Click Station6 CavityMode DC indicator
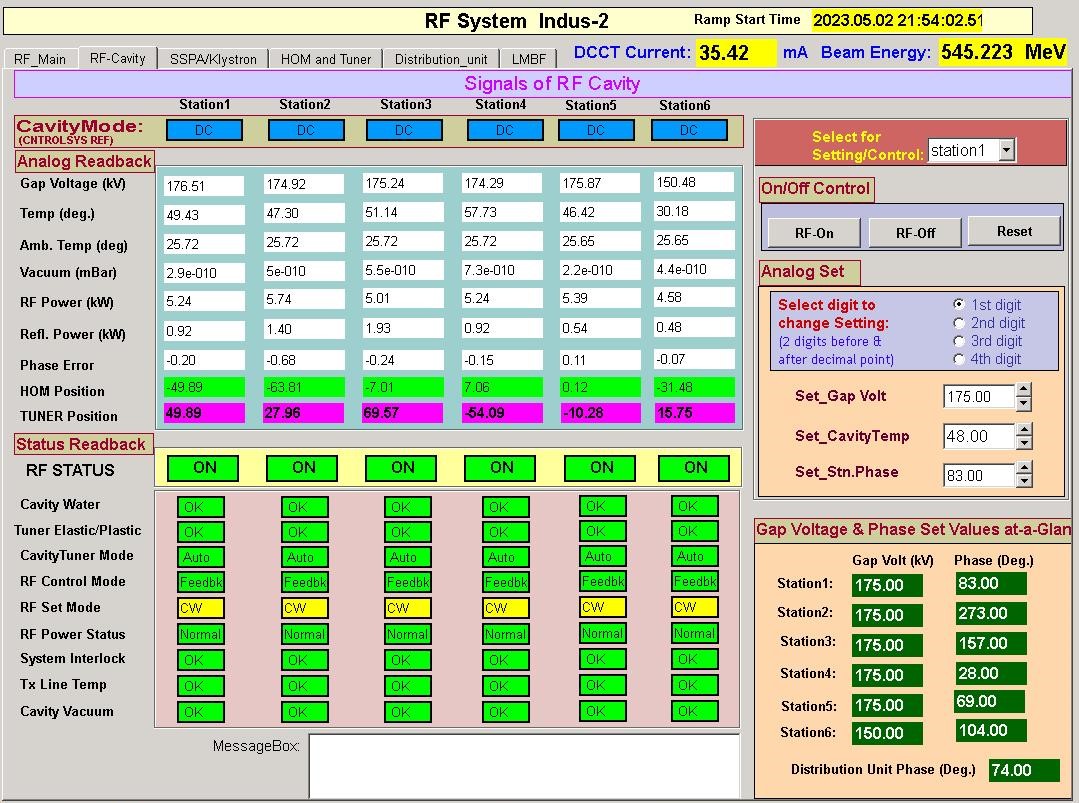Image resolution: width=1079 pixels, height=803 pixels. tap(689, 130)
